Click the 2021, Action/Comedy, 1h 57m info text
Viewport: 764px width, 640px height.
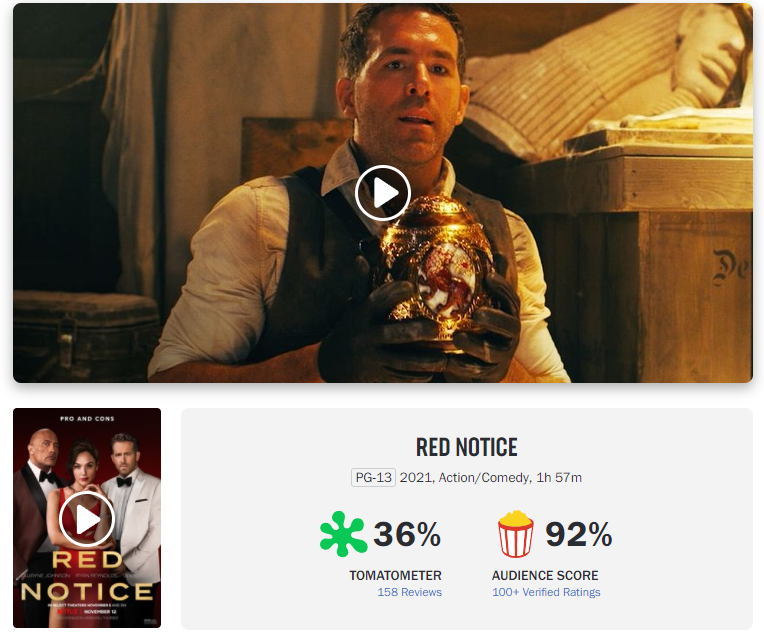tap(491, 477)
